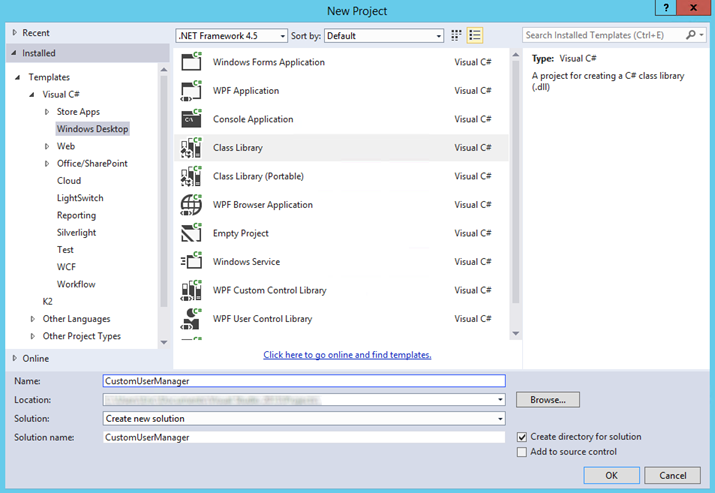715x493 pixels.
Task: Click the template list vertical scrollbar thumb
Action: (516, 182)
